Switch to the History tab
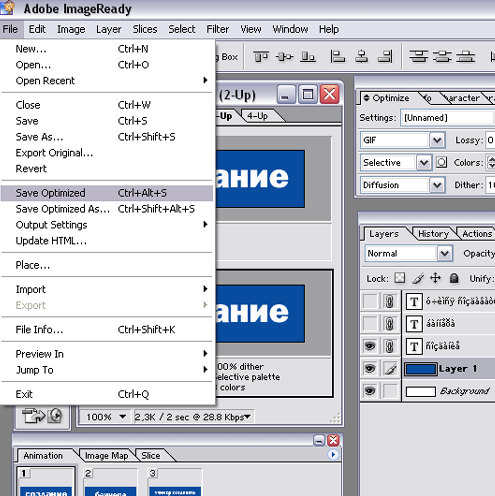The width and height of the screenshot is (495, 496). [x=433, y=234]
